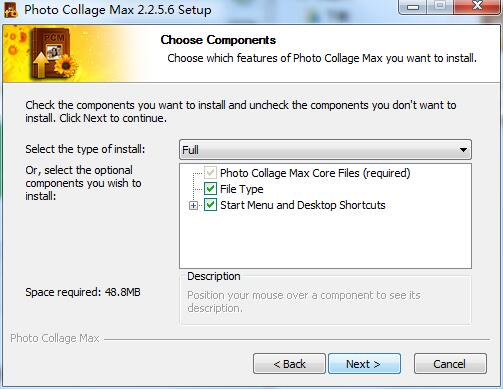Click empty area of components list box

click(x=325, y=240)
